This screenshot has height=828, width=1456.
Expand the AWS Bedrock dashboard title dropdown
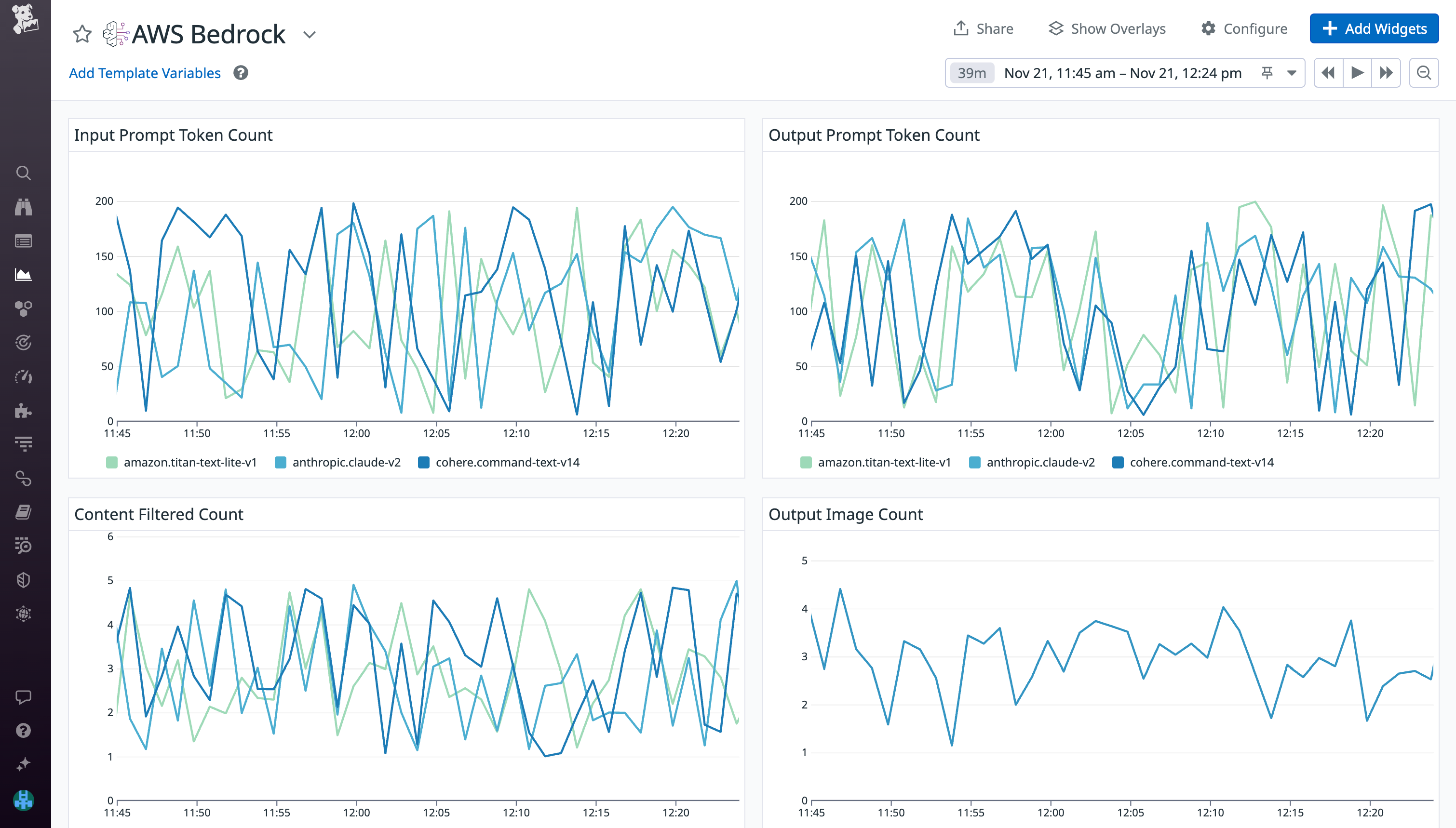309,35
